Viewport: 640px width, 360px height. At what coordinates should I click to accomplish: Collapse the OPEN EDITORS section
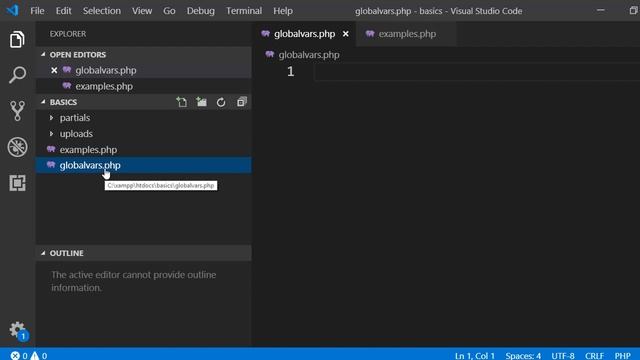tap(43, 54)
